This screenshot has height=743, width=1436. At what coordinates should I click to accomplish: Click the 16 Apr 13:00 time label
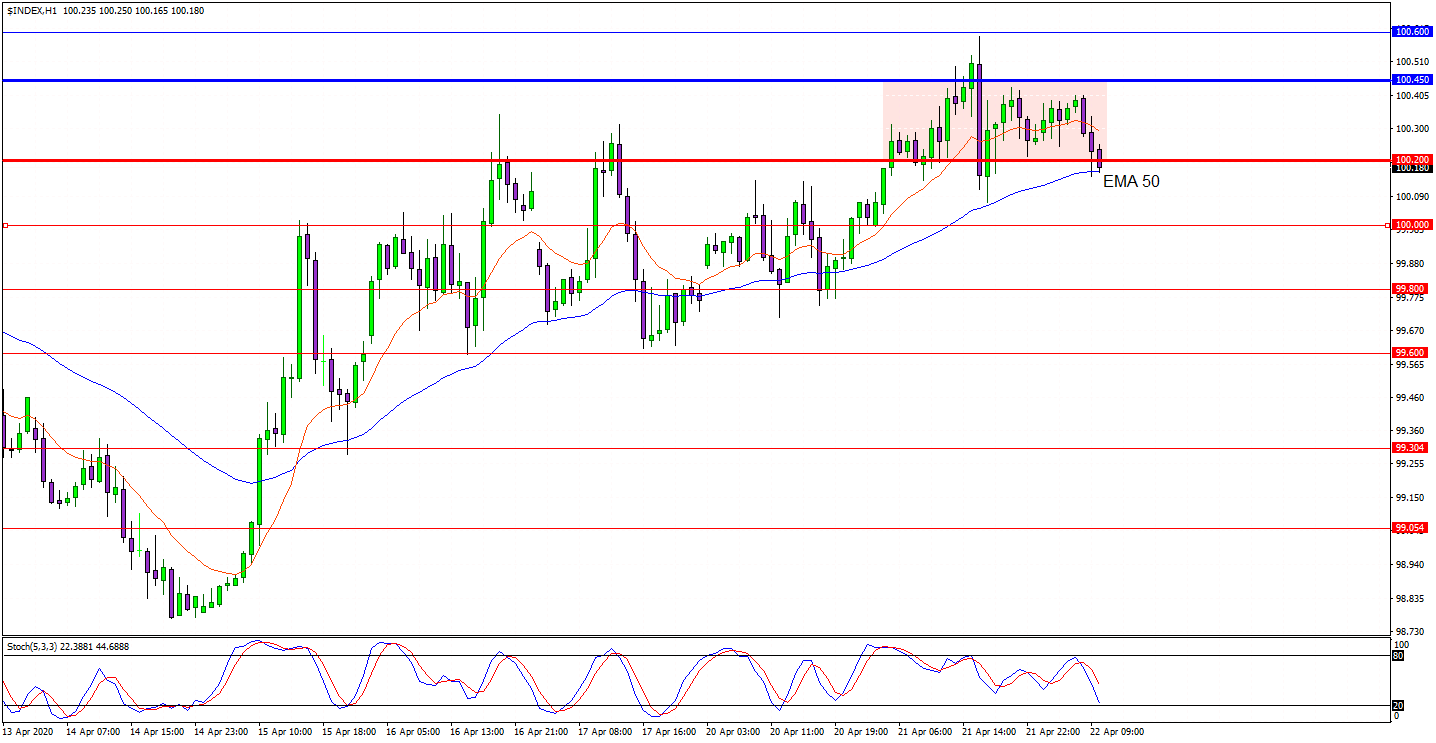click(x=478, y=731)
